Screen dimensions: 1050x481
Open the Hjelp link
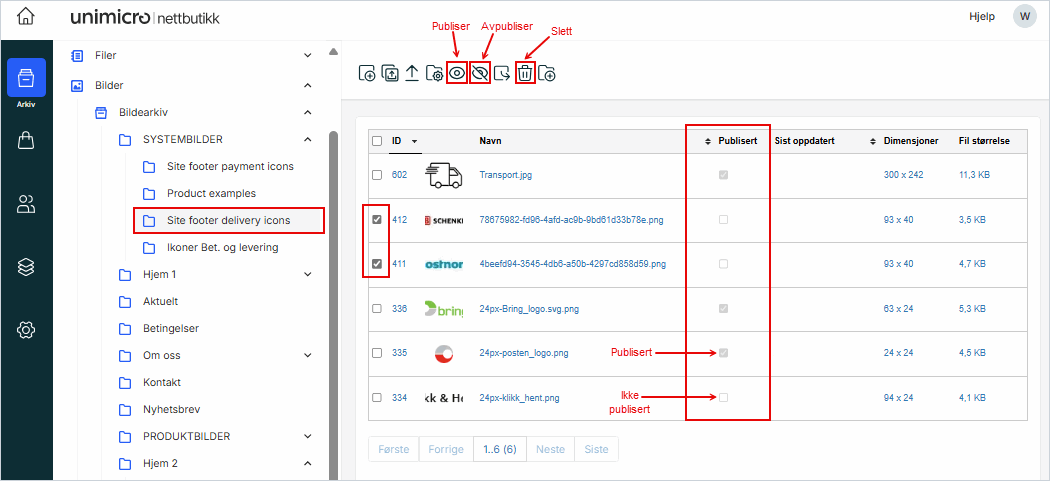(983, 17)
